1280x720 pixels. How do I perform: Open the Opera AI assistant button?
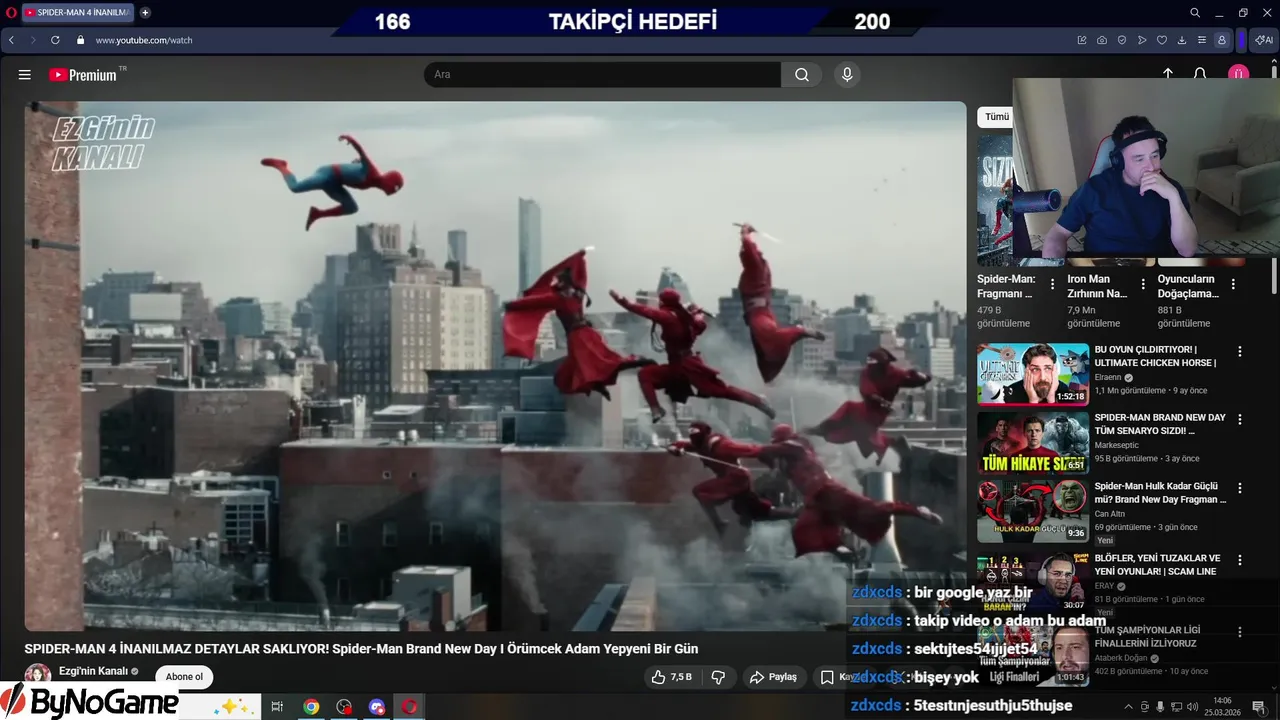click(x=1264, y=40)
